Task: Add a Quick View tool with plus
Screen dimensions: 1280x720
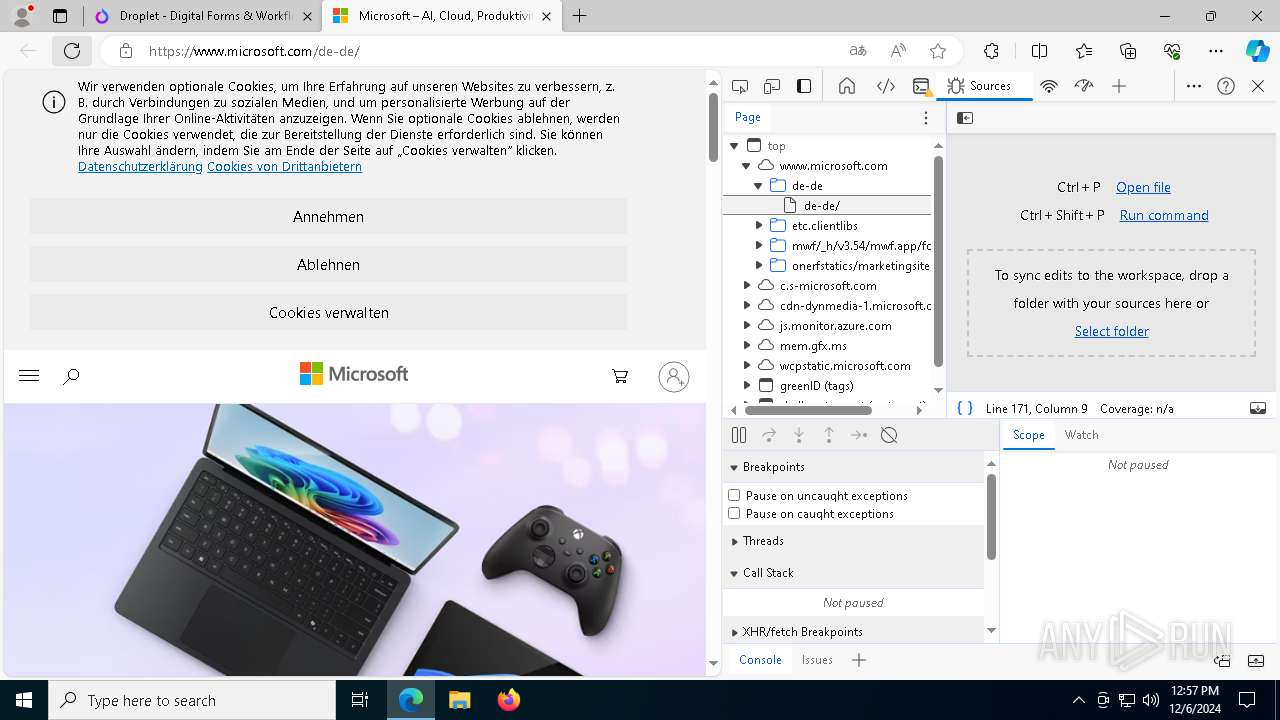Action: click(x=859, y=660)
